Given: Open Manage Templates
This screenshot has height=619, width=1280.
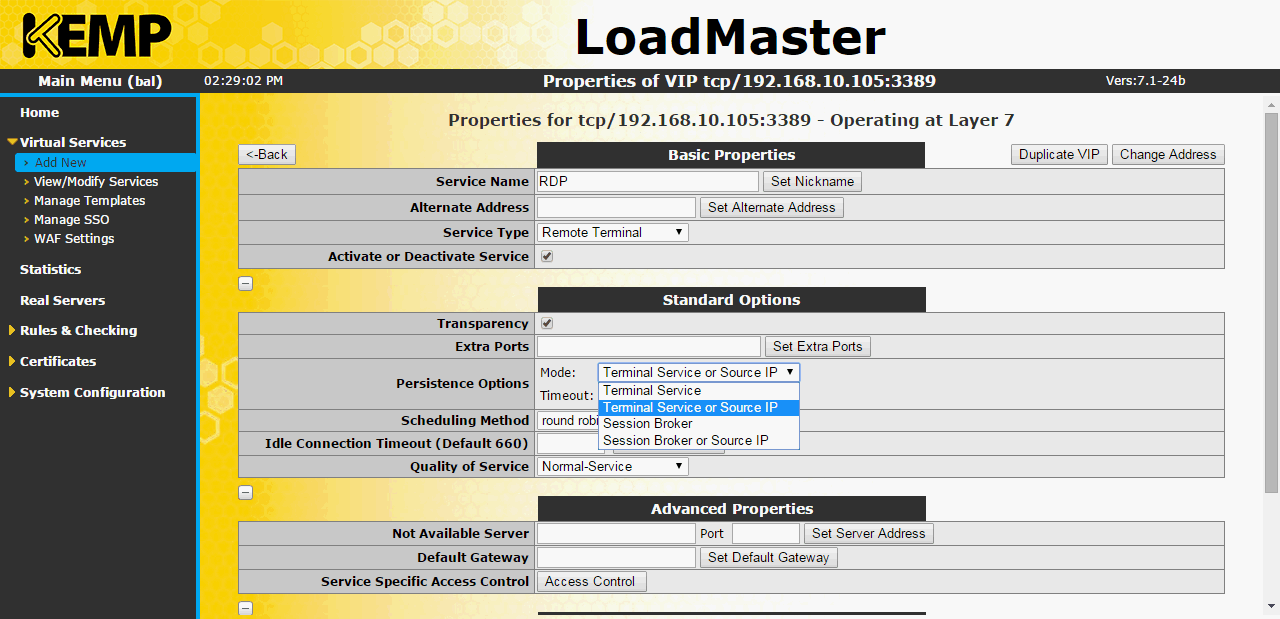Looking at the screenshot, I should point(90,201).
